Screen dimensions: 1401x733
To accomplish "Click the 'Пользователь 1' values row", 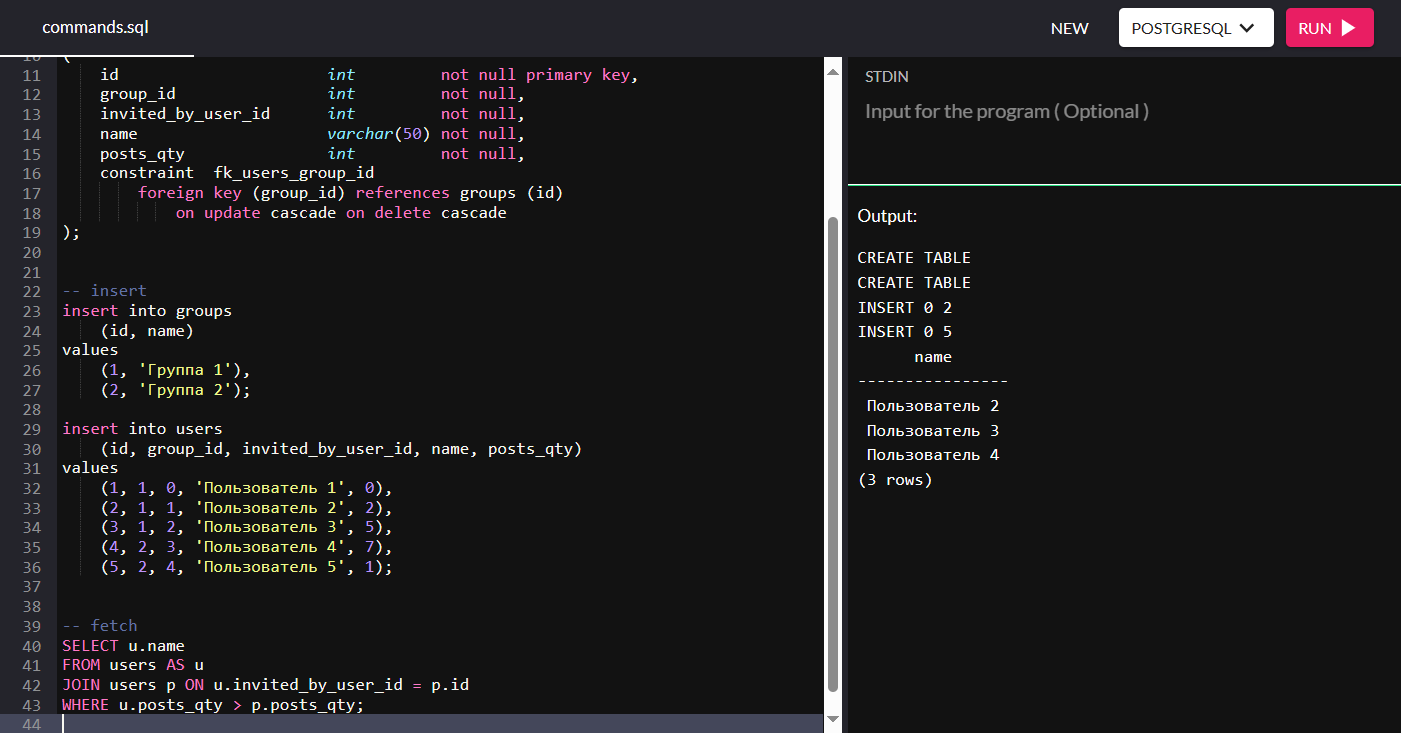I will (x=247, y=488).
